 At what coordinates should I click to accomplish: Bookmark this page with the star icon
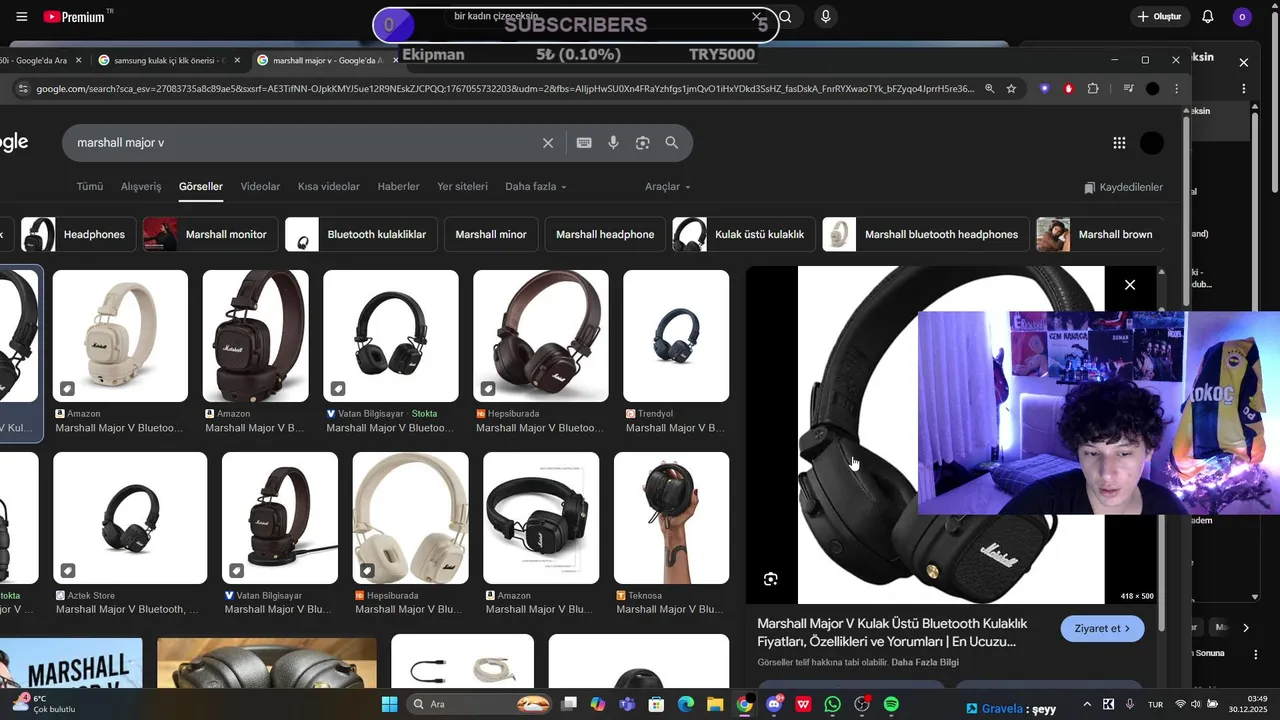click(x=1011, y=89)
